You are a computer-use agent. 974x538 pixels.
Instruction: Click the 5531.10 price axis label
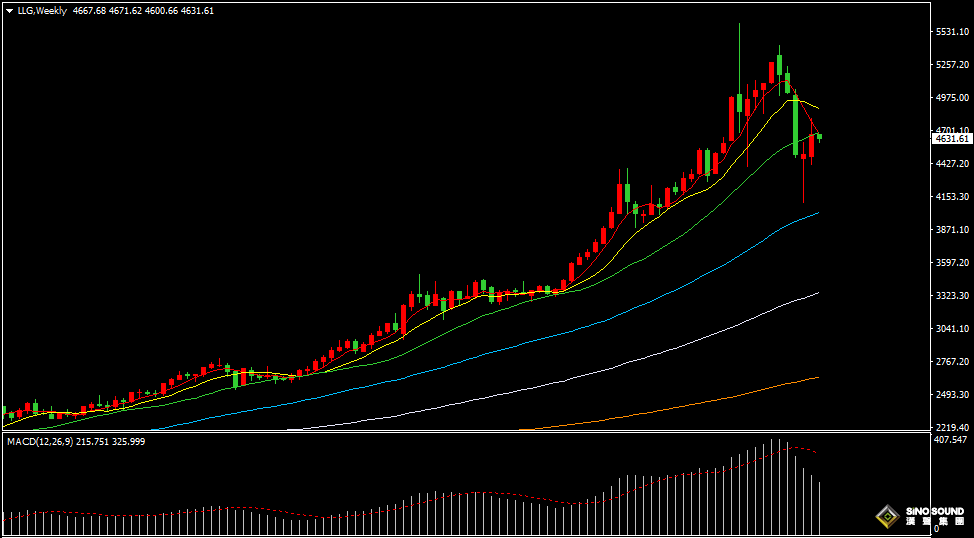(x=951, y=31)
